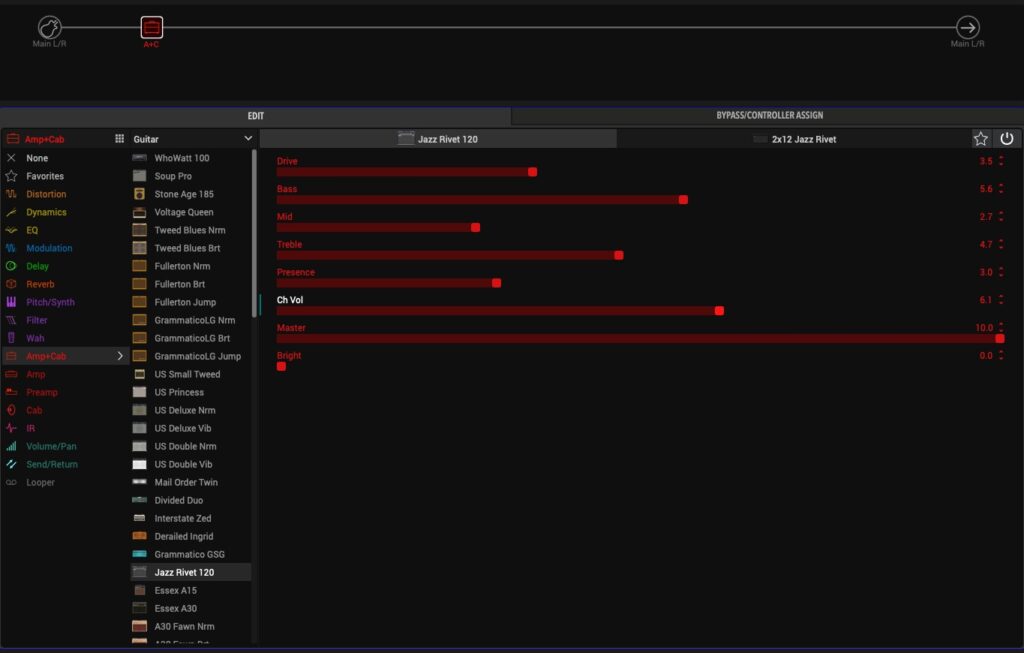Screen dimensions: 1024x653
Task: Click the grid view icon beside Guitar
Action: pos(119,139)
